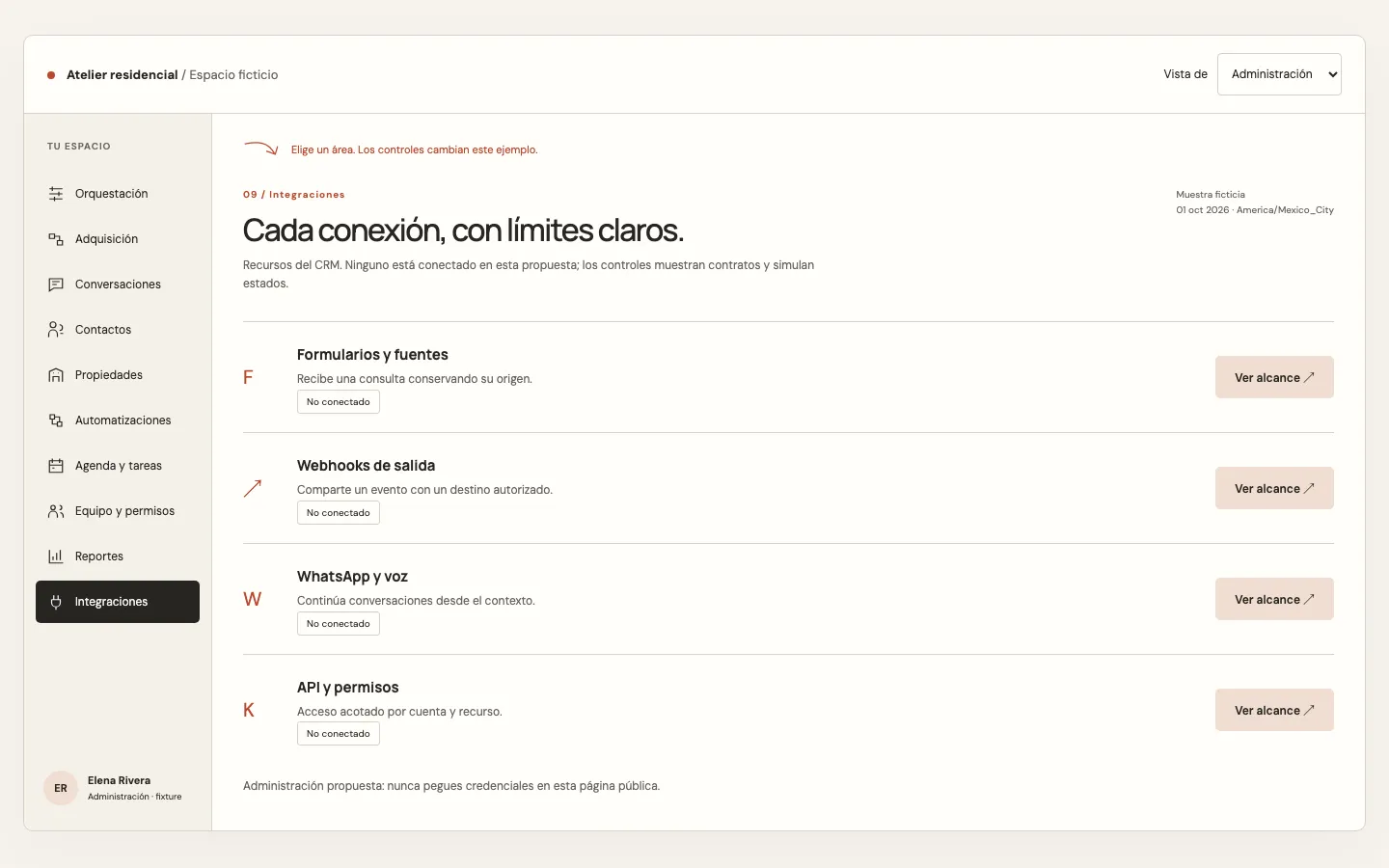The height and width of the screenshot is (868, 1389).
Task: Click the Adquisición sidebar icon
Action: tap(56, 239)
